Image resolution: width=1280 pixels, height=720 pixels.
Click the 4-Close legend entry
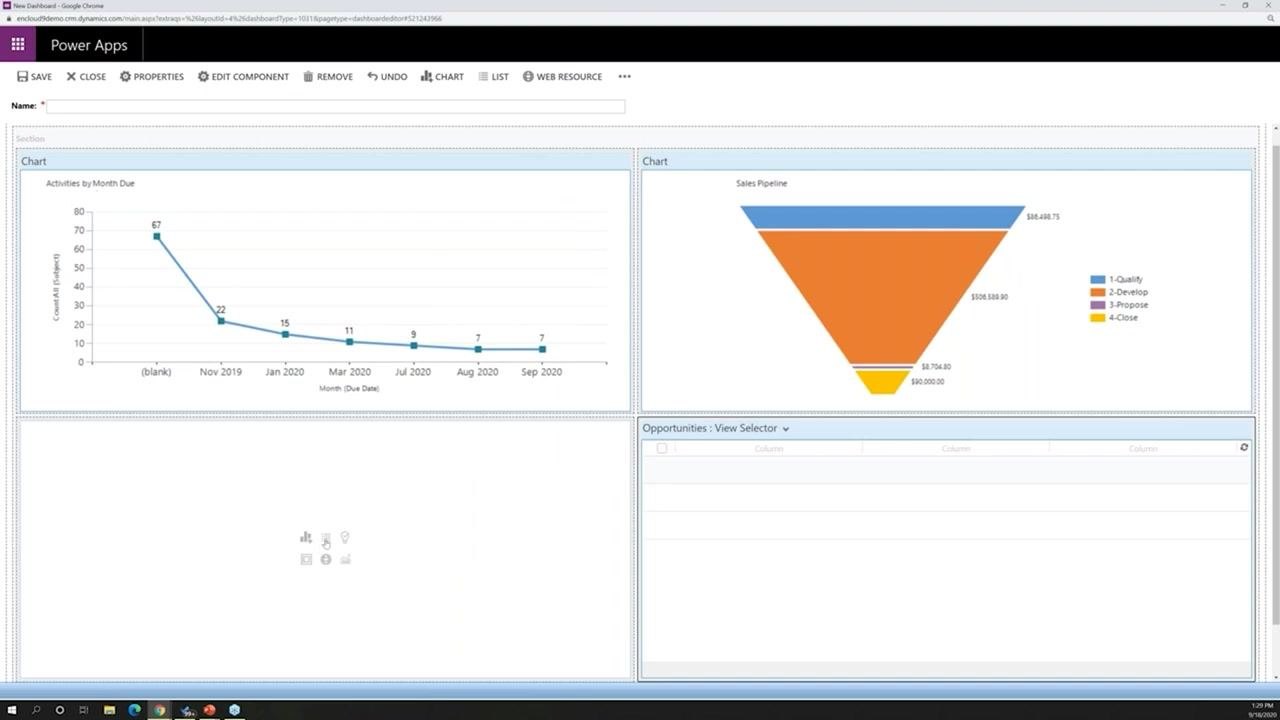(1114, 318)
